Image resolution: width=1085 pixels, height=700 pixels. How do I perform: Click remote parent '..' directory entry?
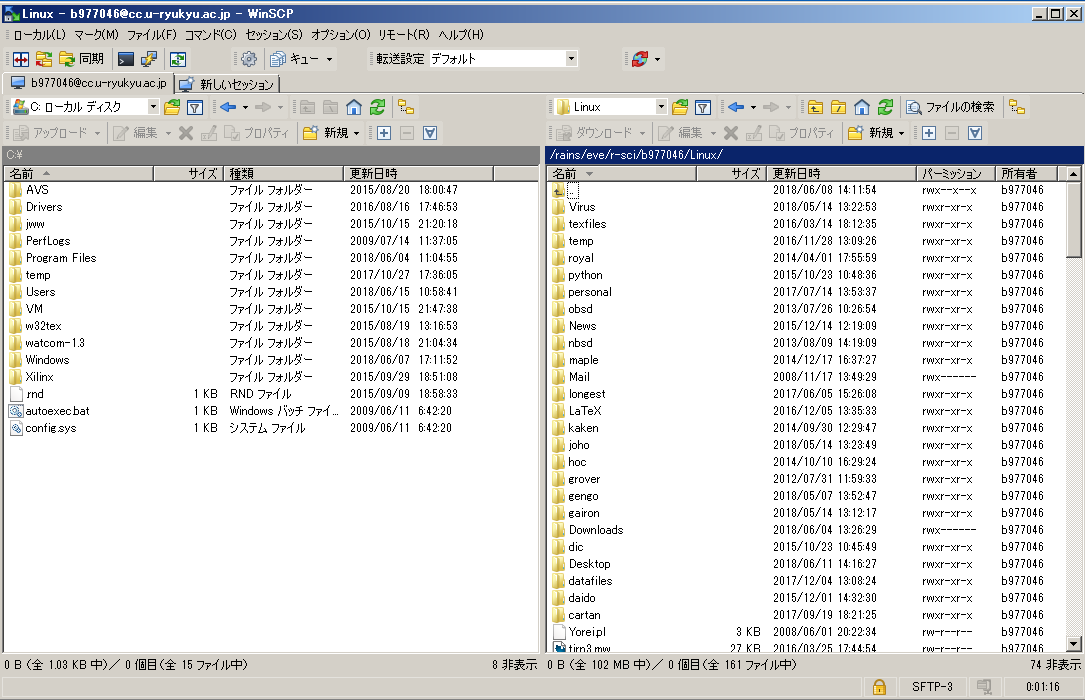[x=572, y=190]
